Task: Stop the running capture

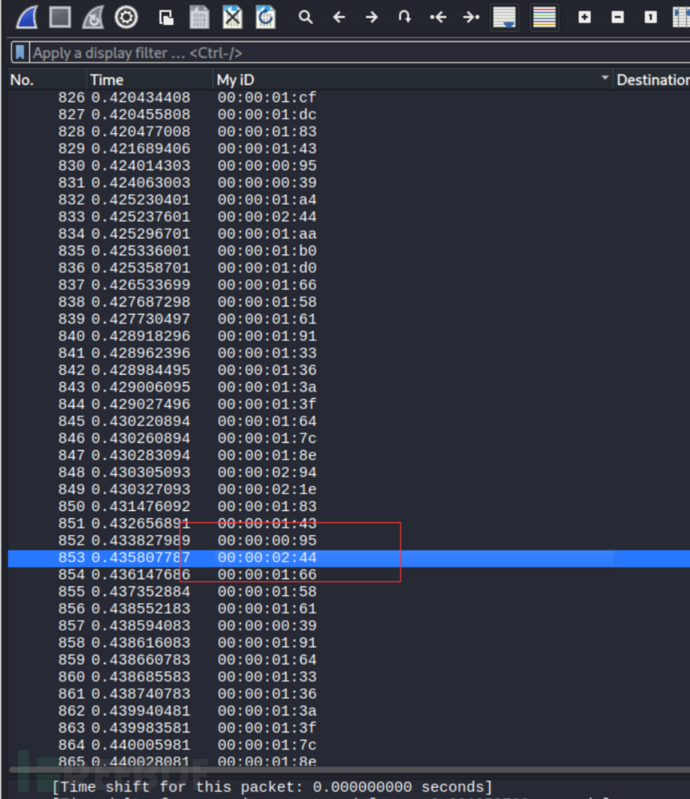Action: 60,17
